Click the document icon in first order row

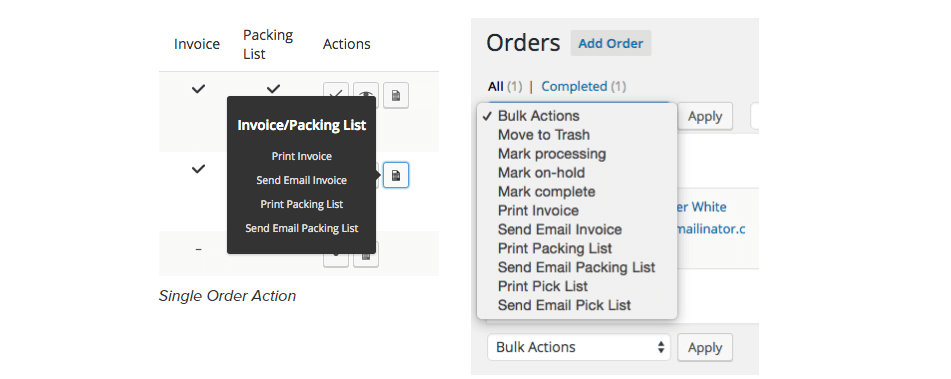(x=396, y=95)
